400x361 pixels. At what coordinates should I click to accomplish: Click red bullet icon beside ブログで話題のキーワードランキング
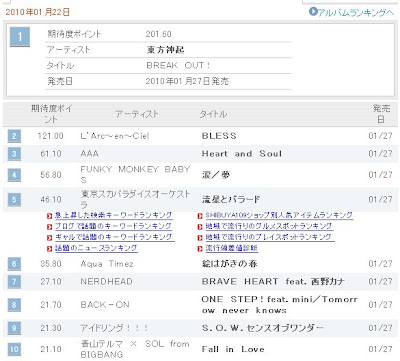[50, 227]
